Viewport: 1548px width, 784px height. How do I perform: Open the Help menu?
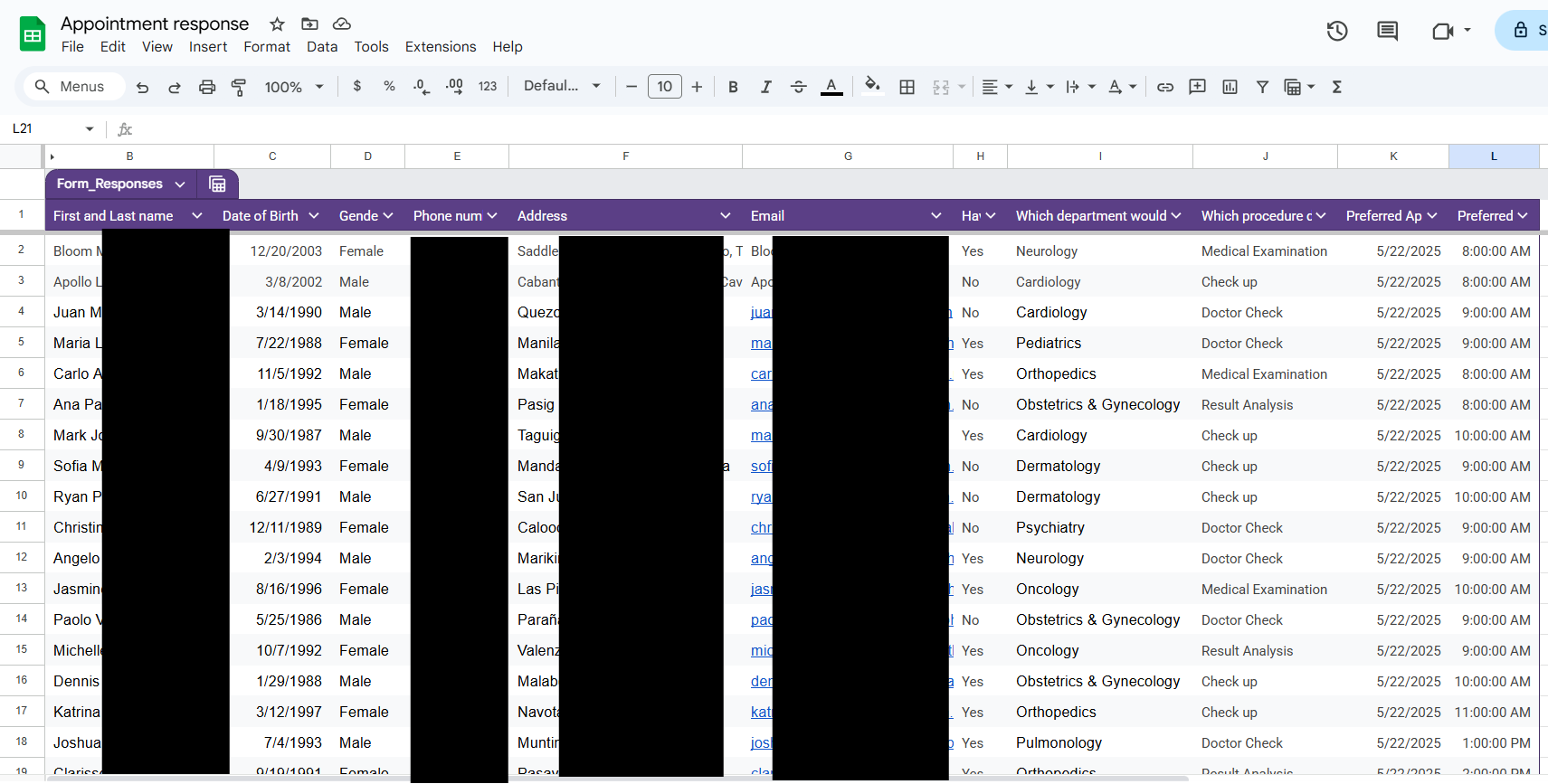point(508,47)
